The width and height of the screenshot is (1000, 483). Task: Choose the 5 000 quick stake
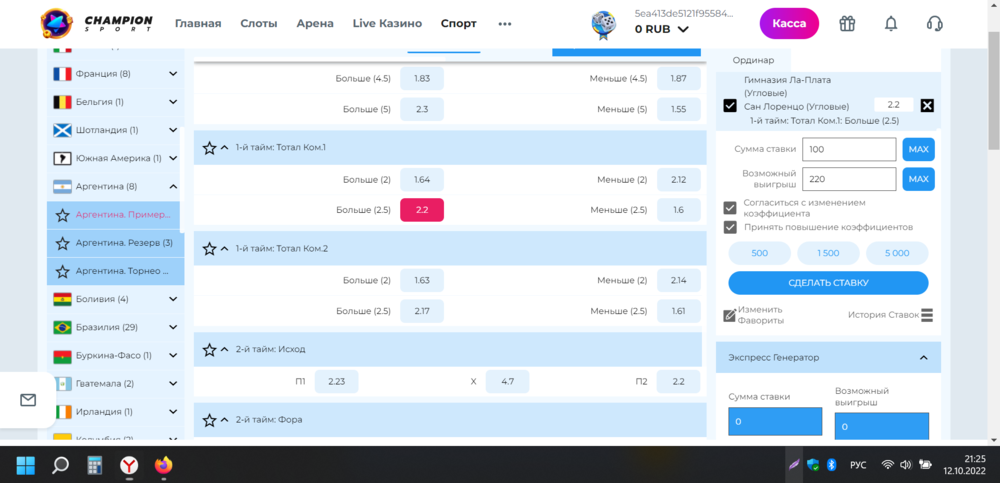tap(897, 253)
